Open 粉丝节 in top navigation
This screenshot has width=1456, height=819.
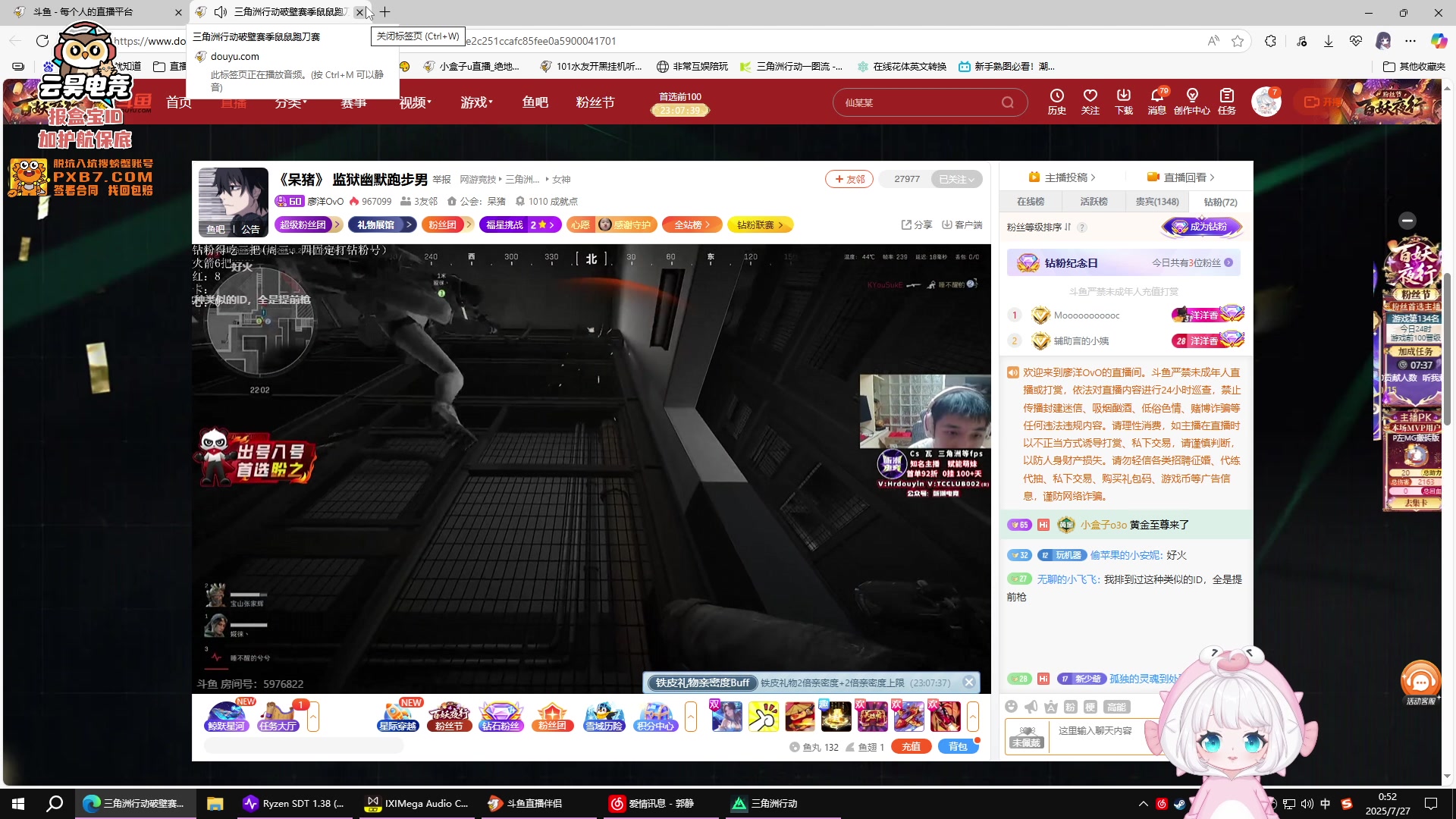click(595, 102)
